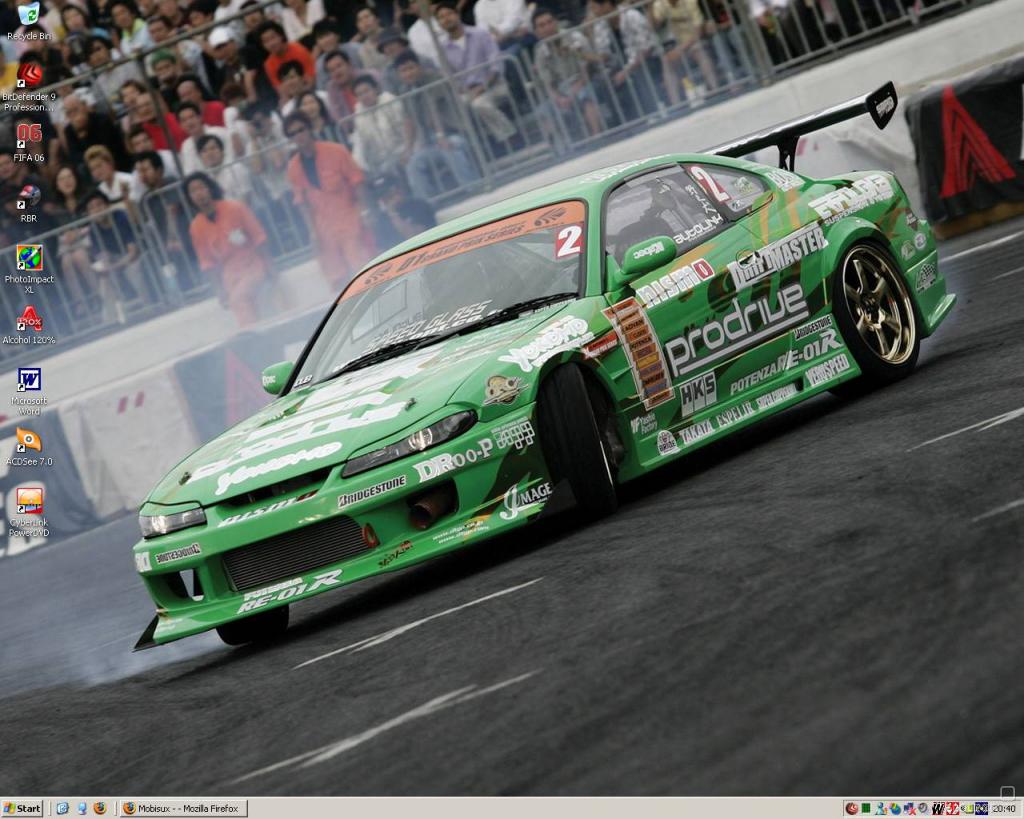The image size is (1024, 819).
Task: Select the Microsoft Word desktop shortcut
Action: 29,391
